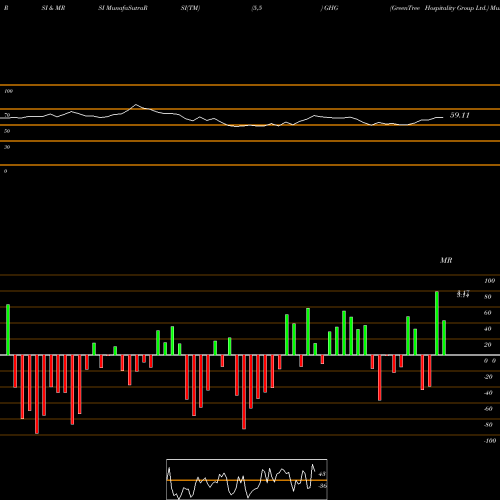Click the GHG ticker text in header

click(331, 8)
